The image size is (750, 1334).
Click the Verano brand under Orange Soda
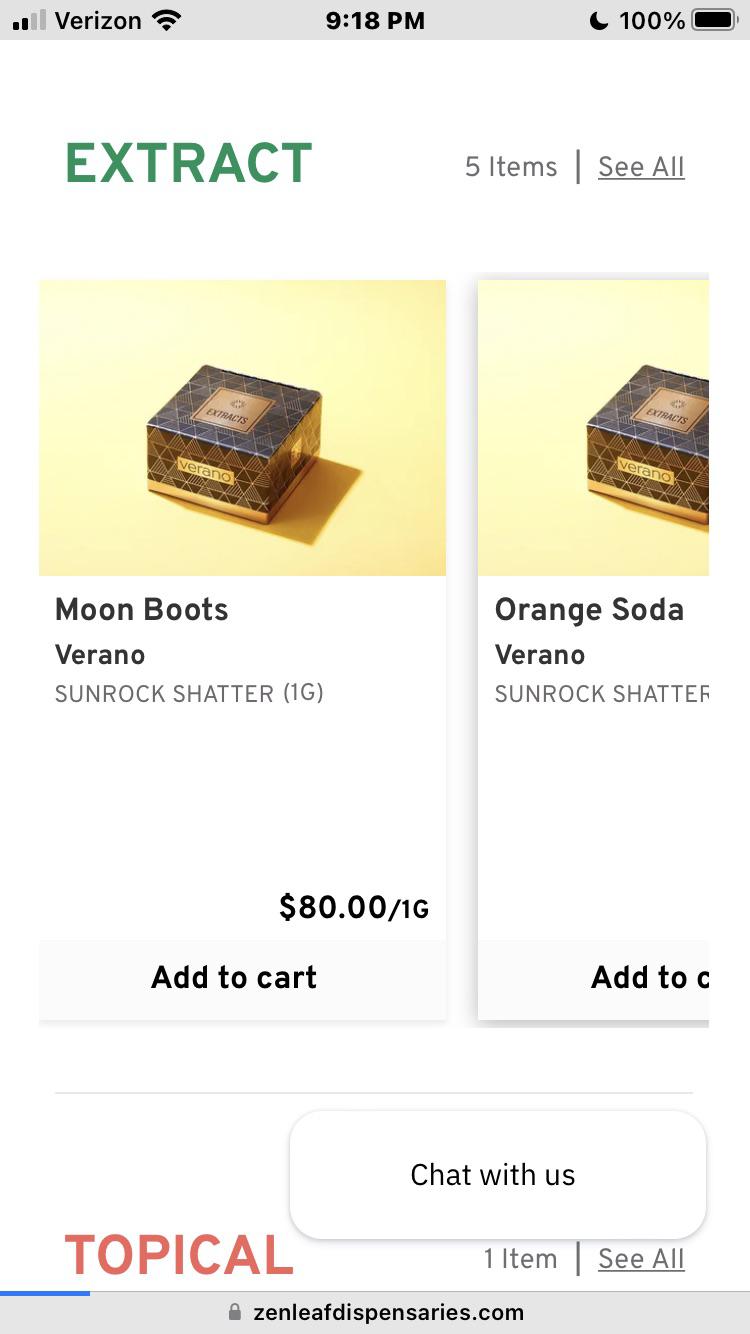coord(540,655)
